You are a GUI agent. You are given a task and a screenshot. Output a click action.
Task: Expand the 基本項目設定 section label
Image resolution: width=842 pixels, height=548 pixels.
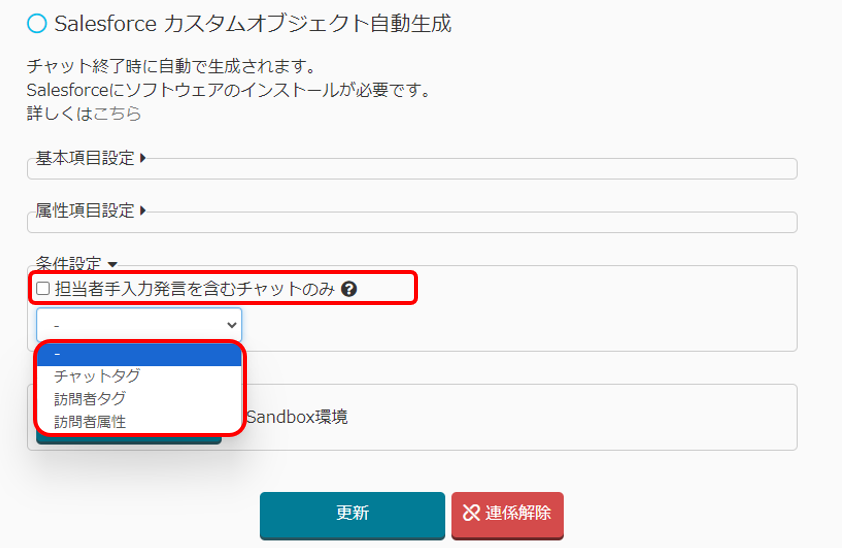tap(85, 158)
